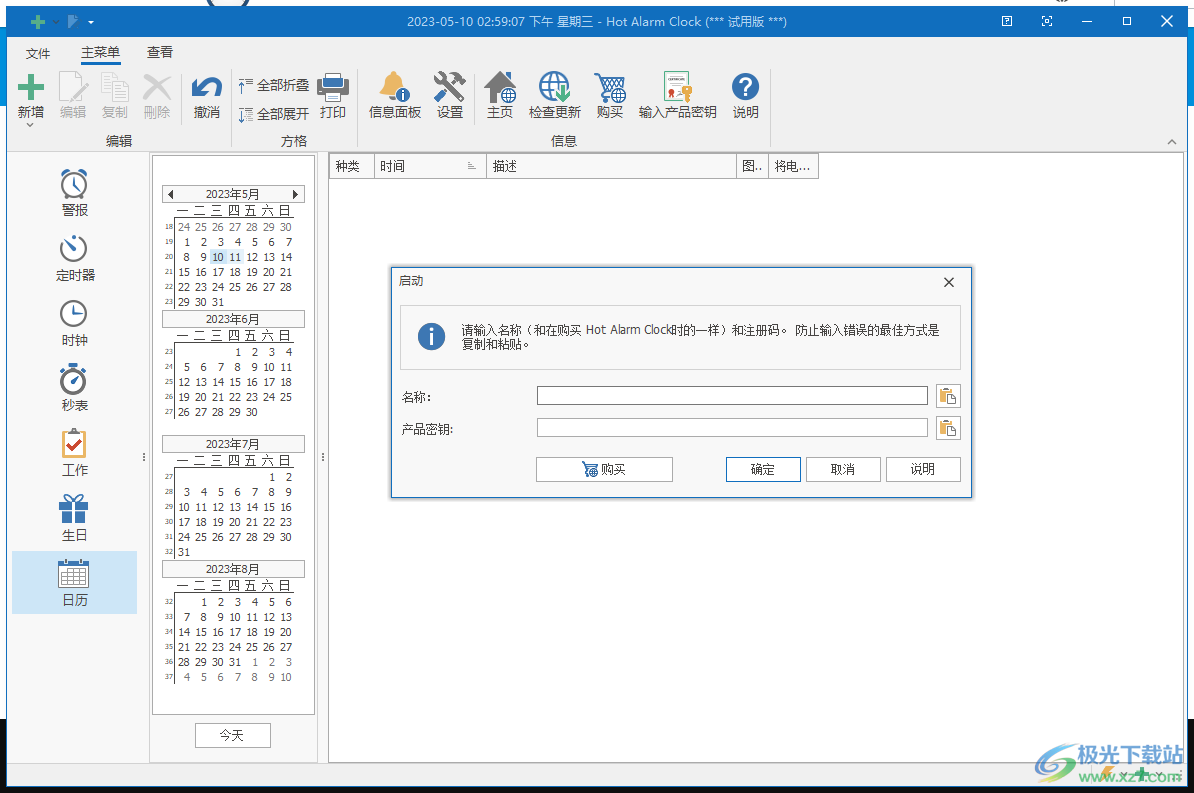Select July 31 in calendar

184,552
